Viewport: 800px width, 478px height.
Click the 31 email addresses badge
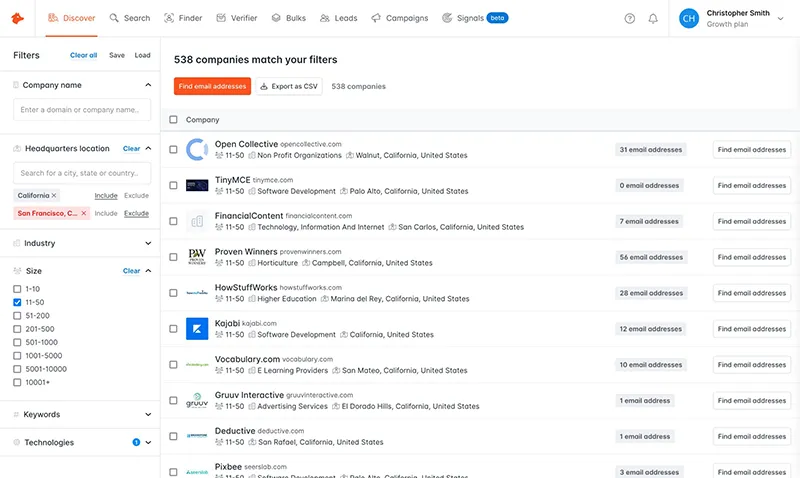click(x=651, y=149)
